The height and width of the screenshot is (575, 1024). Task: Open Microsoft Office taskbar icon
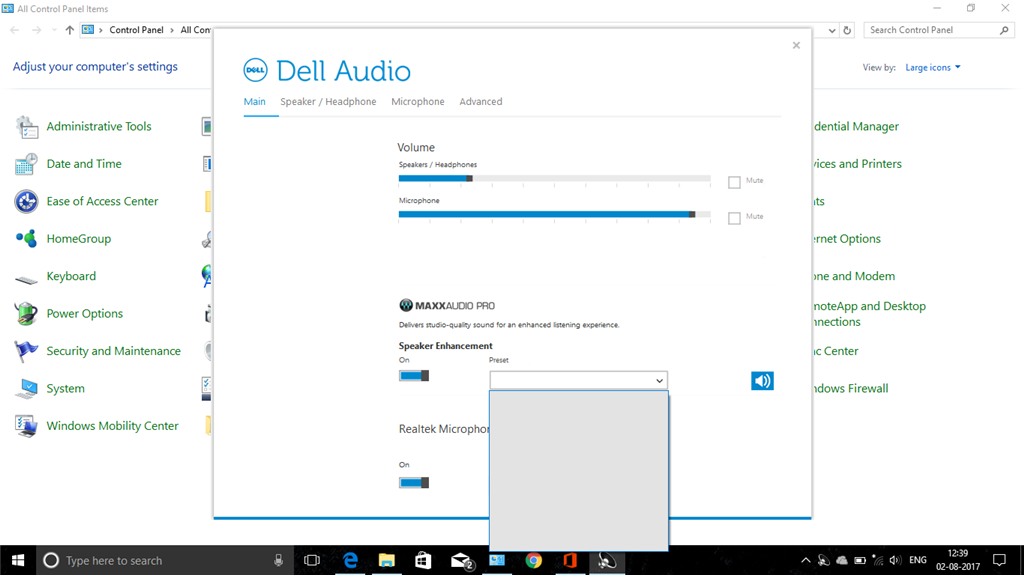click(570, 561)
